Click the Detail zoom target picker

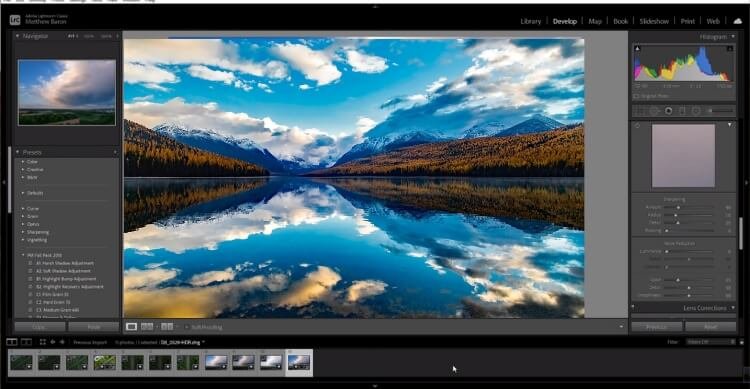coord(637,125)
